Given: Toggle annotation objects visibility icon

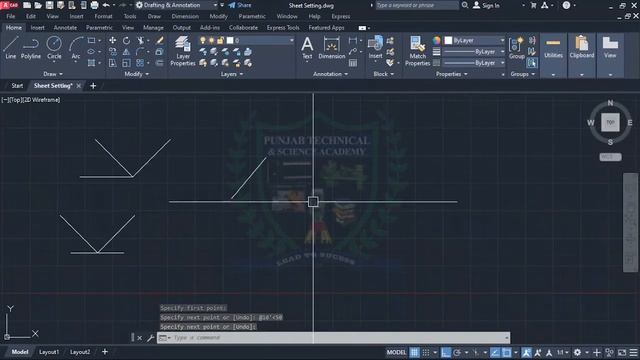Looking at the screenshot, I should point(527,352).
